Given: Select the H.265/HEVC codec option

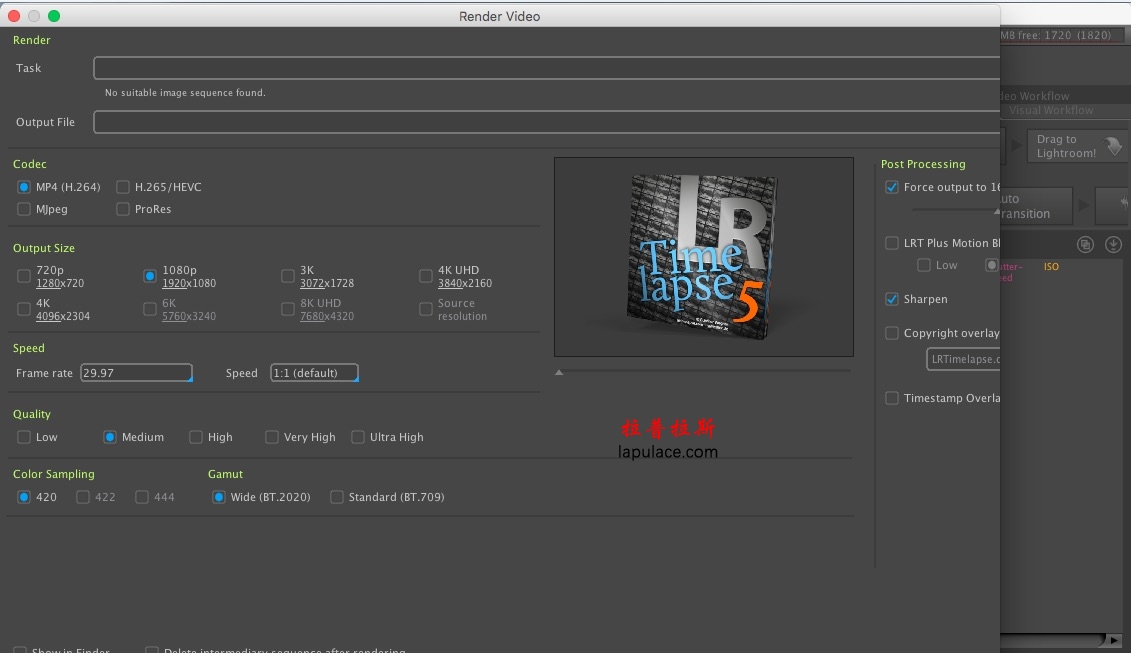Looking at the screenshot, I should 123,188.
